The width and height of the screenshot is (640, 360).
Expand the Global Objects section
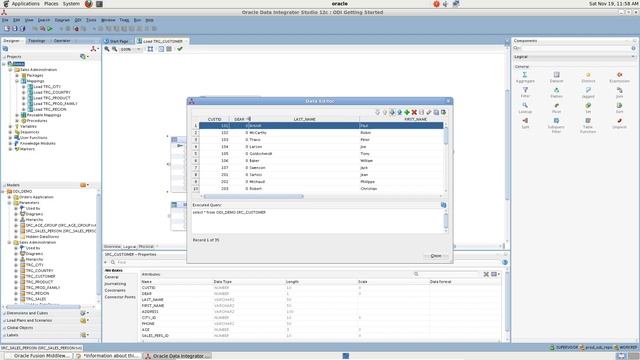click(4, 328)
